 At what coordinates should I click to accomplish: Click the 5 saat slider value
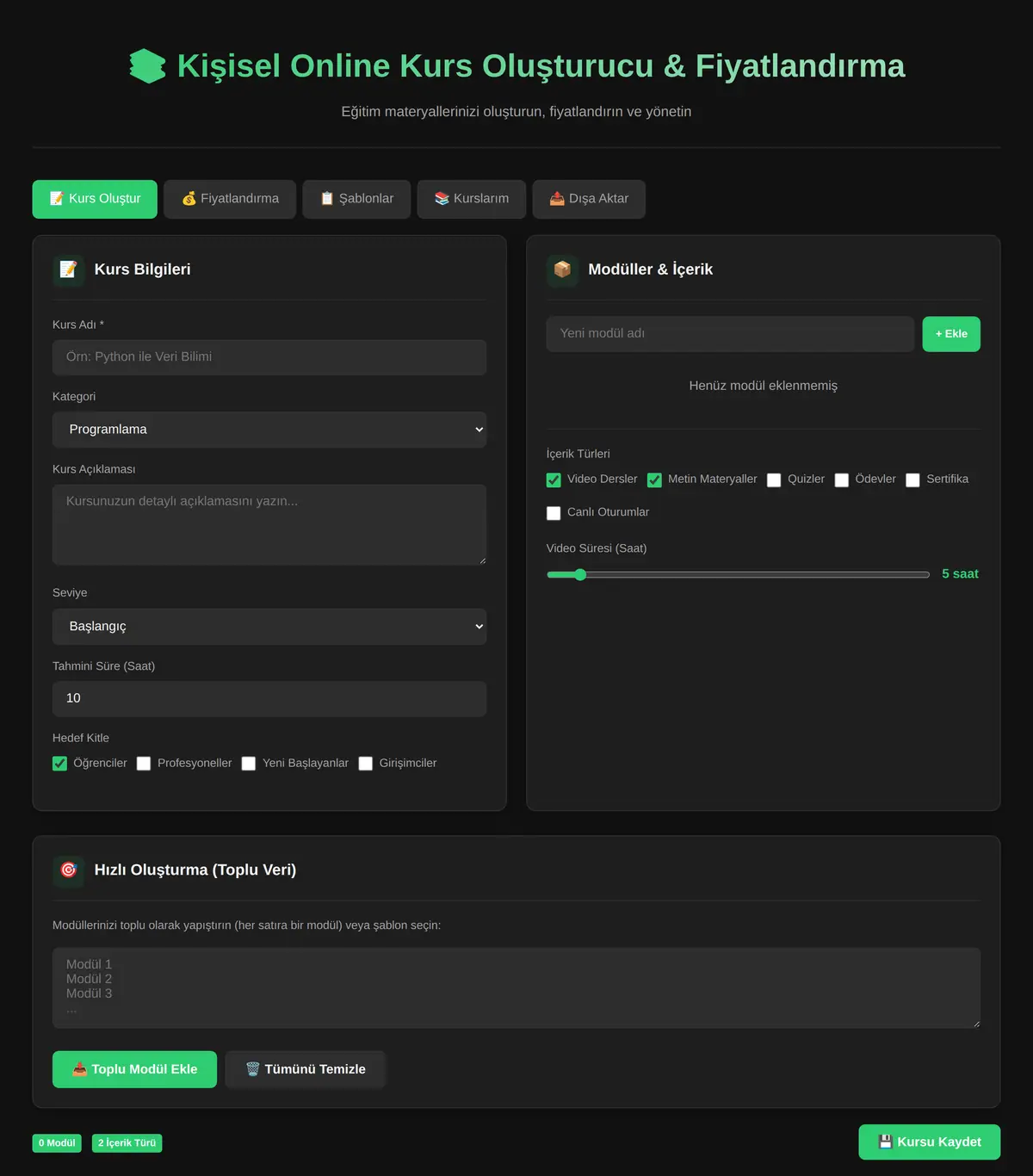pos(960,574)
